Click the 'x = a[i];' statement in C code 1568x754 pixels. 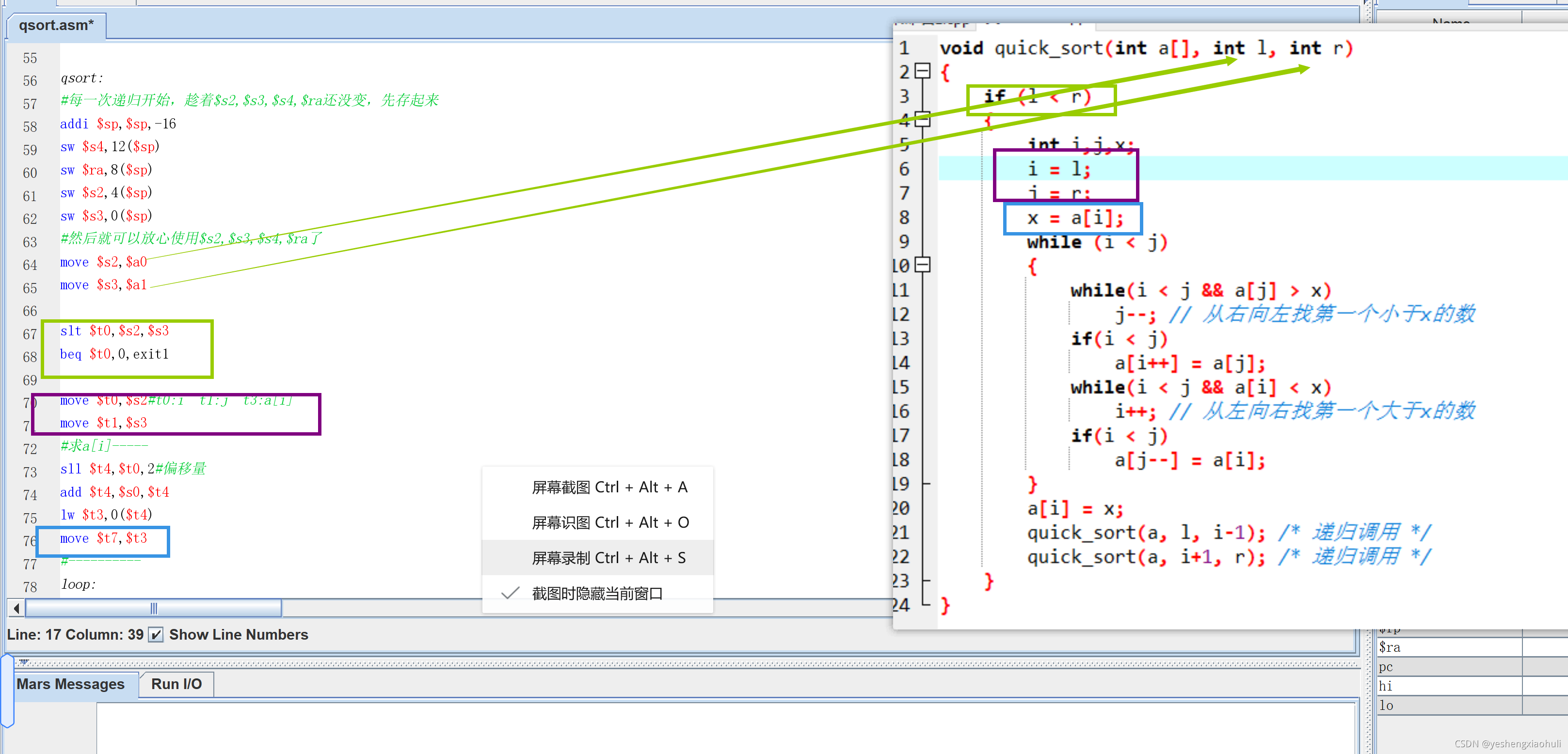1075,218
